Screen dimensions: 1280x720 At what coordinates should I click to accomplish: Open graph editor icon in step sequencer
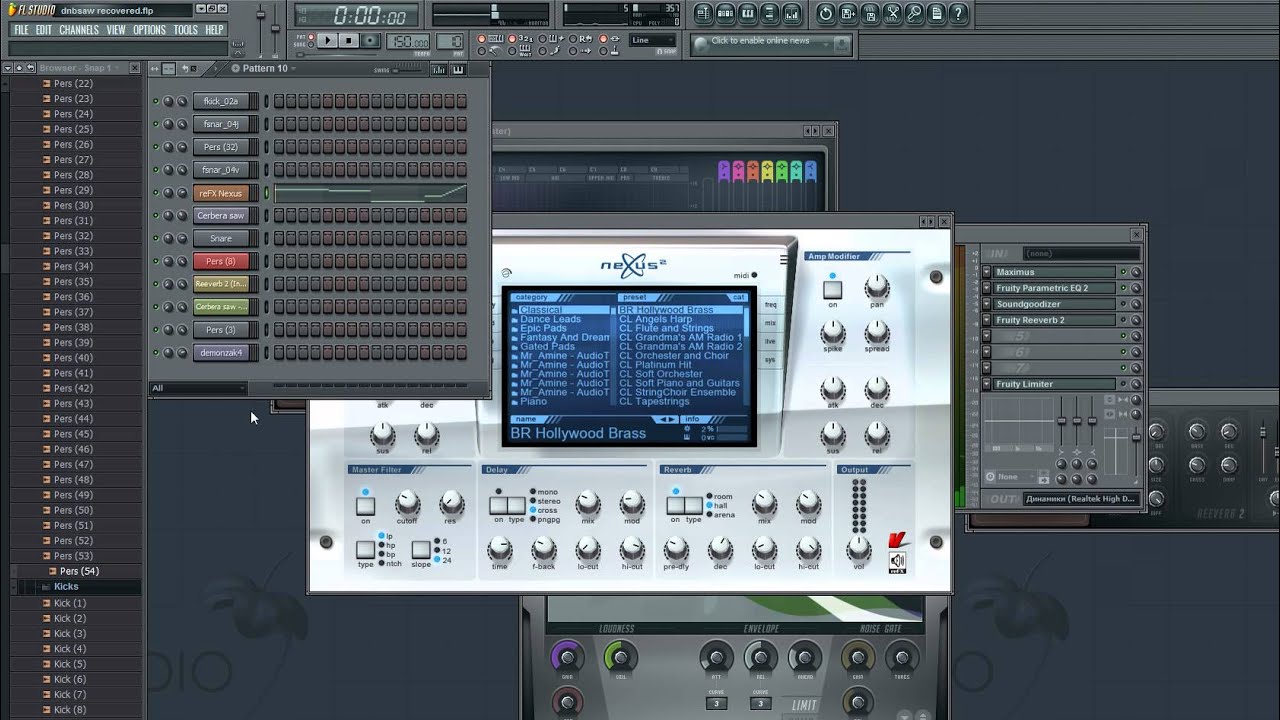(x=439, y=69)
